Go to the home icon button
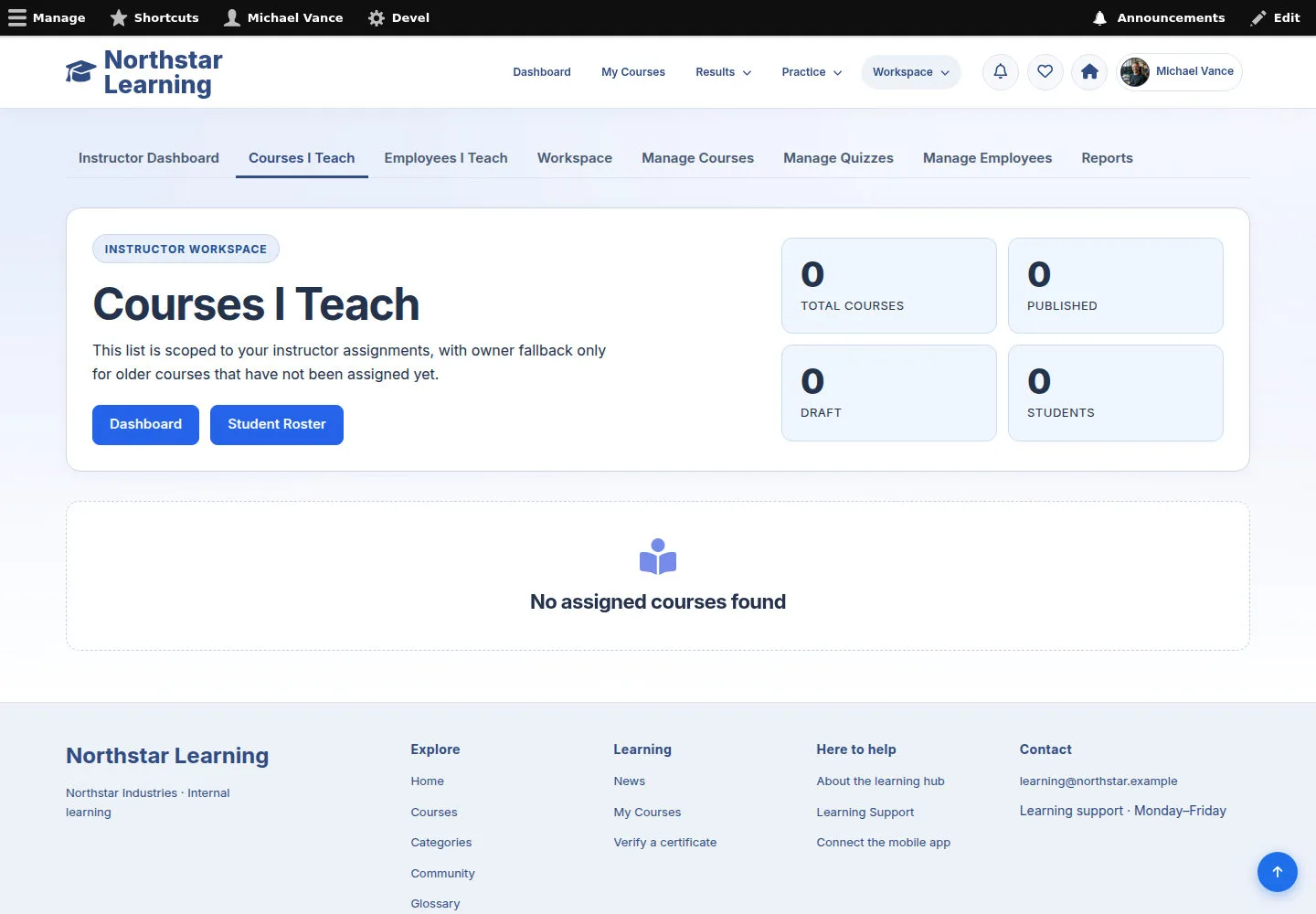The width and height of the screenshot is (1316, 914). [1089, 71]
